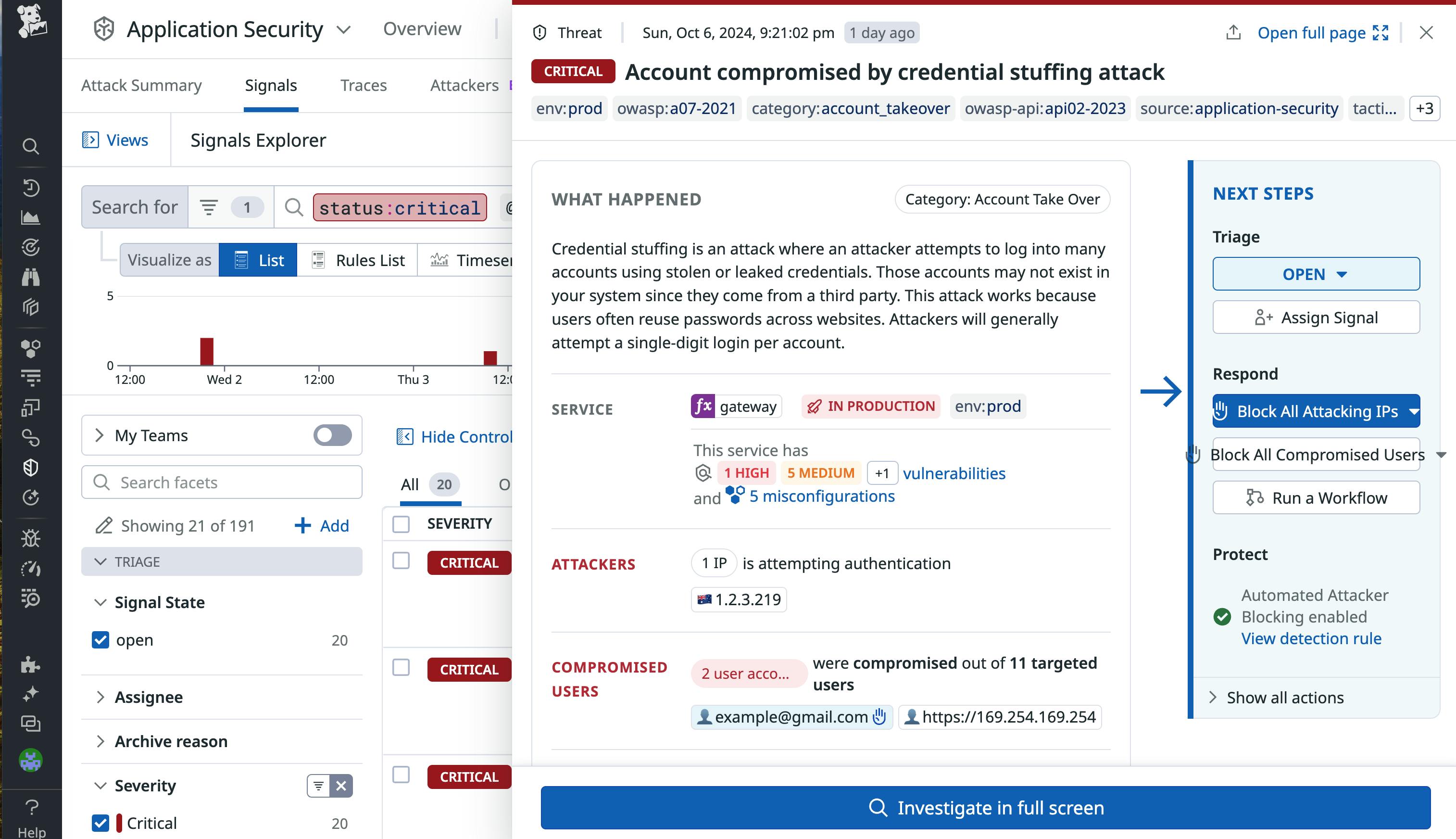Uncheck the open Signal State filter
Screen dimensions: 1456x839
pos(101,640)
